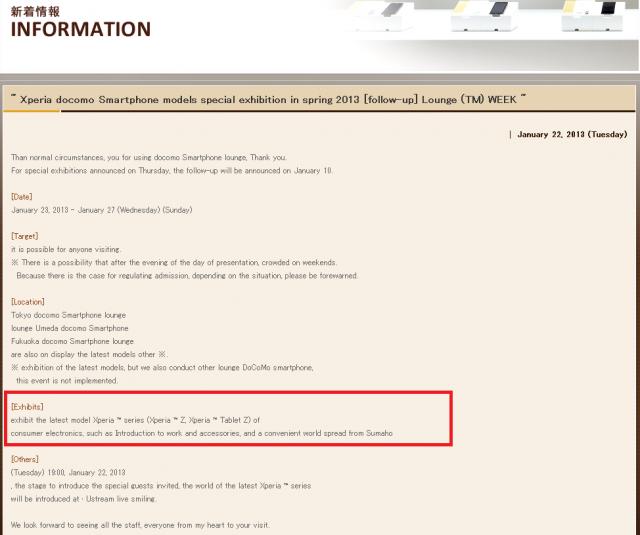Click the 19:00 January 22 stage time
The width and height of the screenshot is (640, 535).
pos(68,472)
